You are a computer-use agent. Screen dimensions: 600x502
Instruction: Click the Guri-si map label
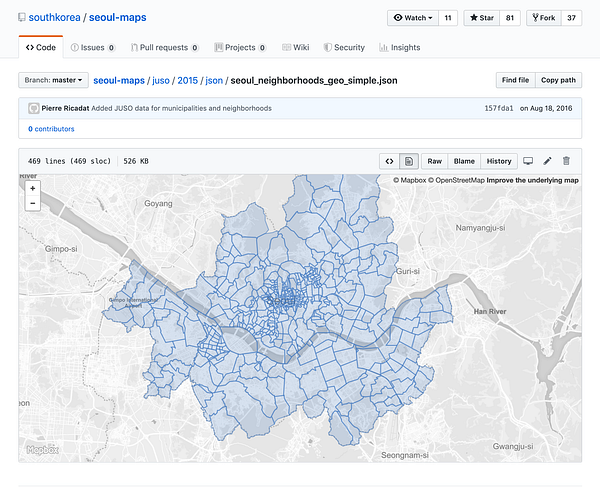pos(408,271)
